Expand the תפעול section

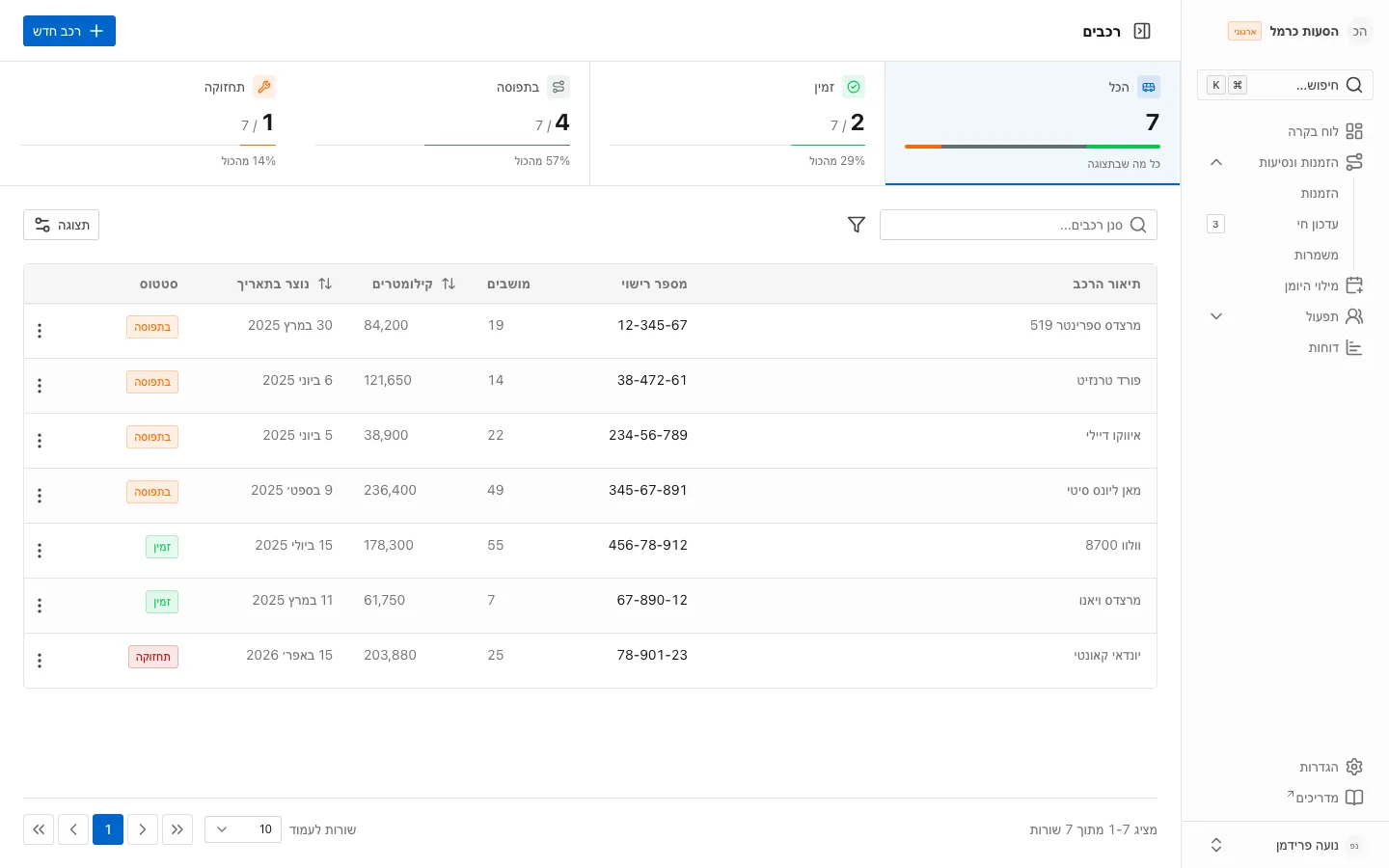(1216, 316)
